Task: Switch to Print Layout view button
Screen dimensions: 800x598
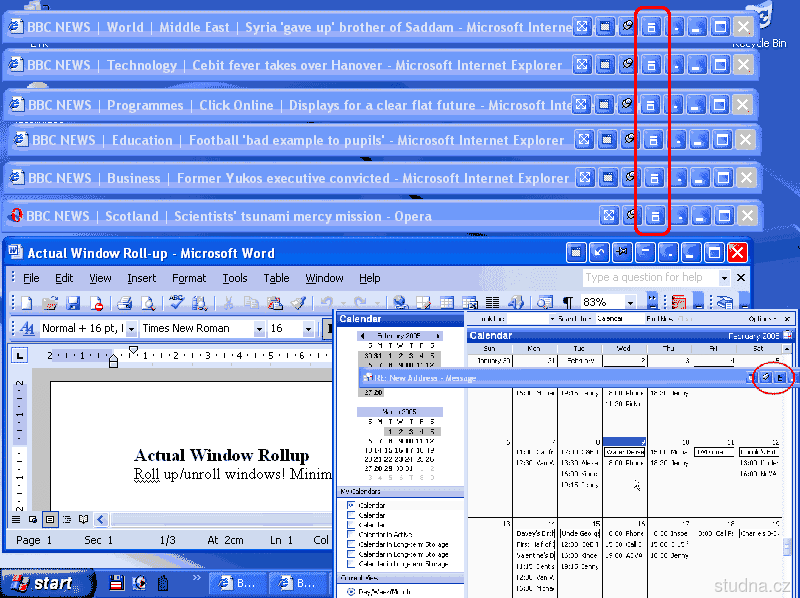Action: click(x=49, y=520)
